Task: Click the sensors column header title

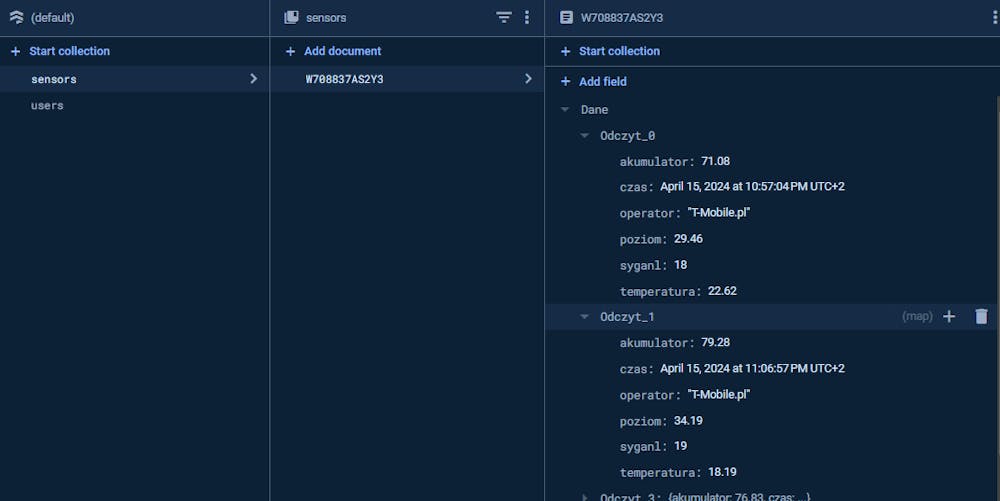Action: pyautogui.click(x=326, y=18)
